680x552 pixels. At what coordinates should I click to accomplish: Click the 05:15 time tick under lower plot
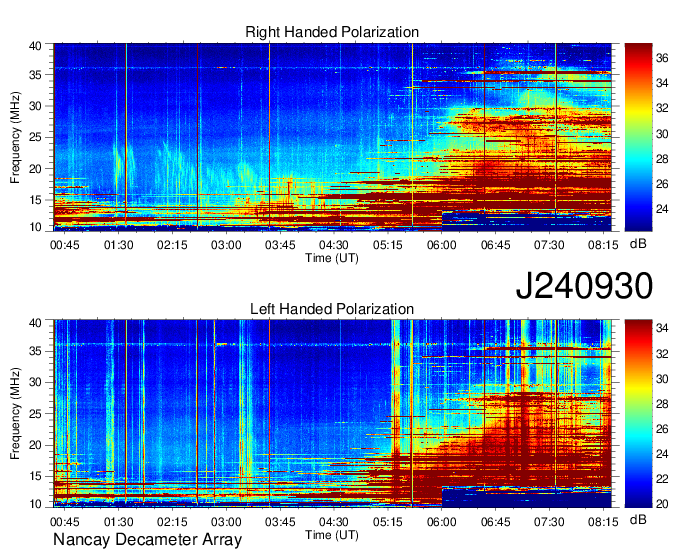pos(388,522)
